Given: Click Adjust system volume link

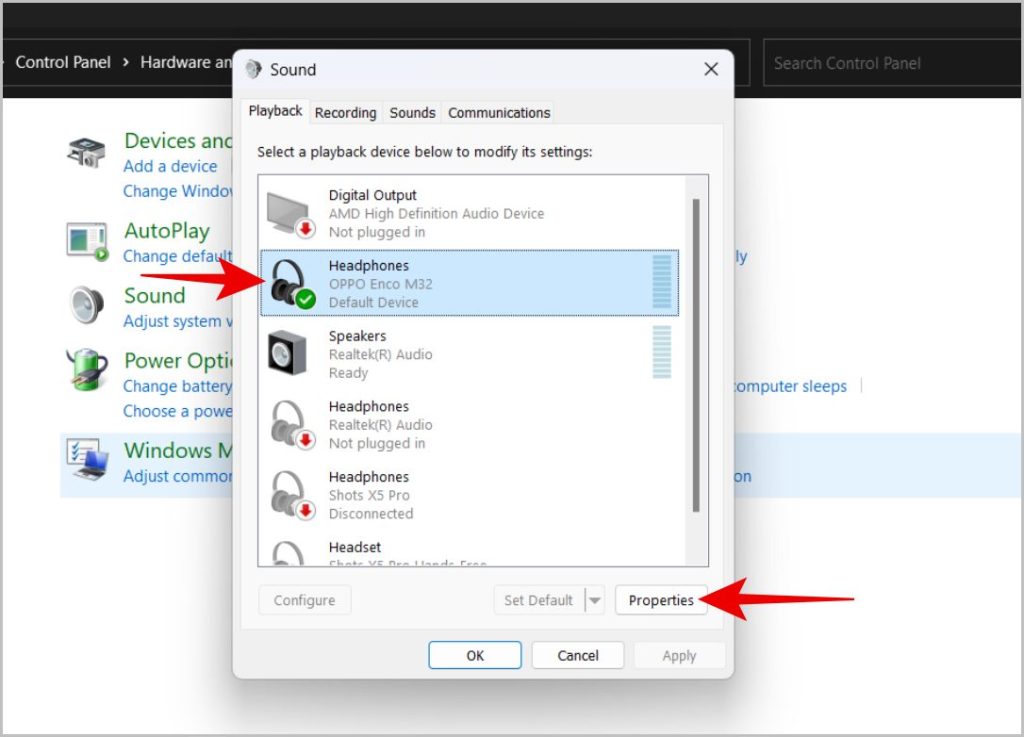Looking at the screenshot, I should coord(178,321).
